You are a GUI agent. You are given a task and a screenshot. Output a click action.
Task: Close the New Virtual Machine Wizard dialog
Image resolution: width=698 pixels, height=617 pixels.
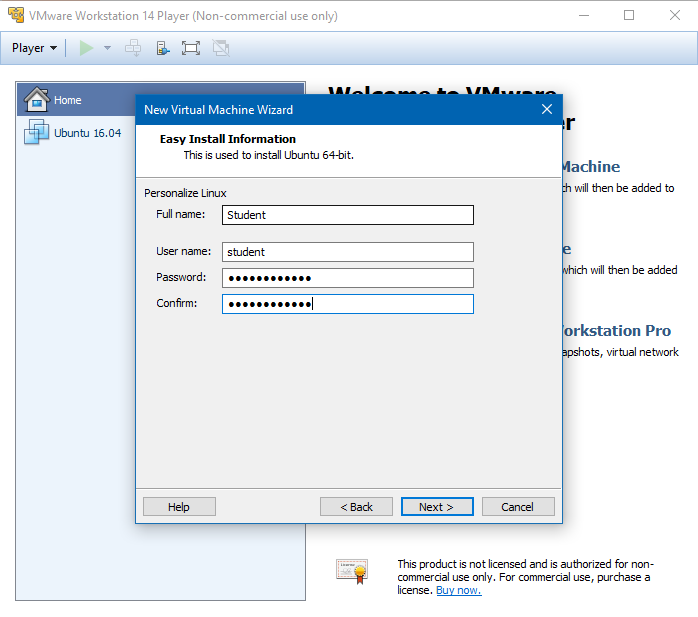coord(547,109)
